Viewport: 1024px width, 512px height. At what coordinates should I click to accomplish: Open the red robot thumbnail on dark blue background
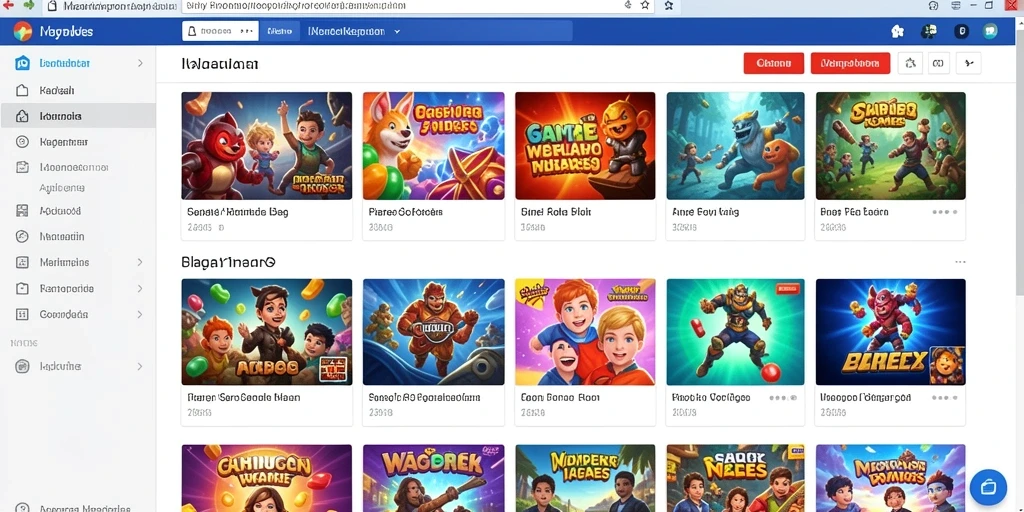coord(891,332)
